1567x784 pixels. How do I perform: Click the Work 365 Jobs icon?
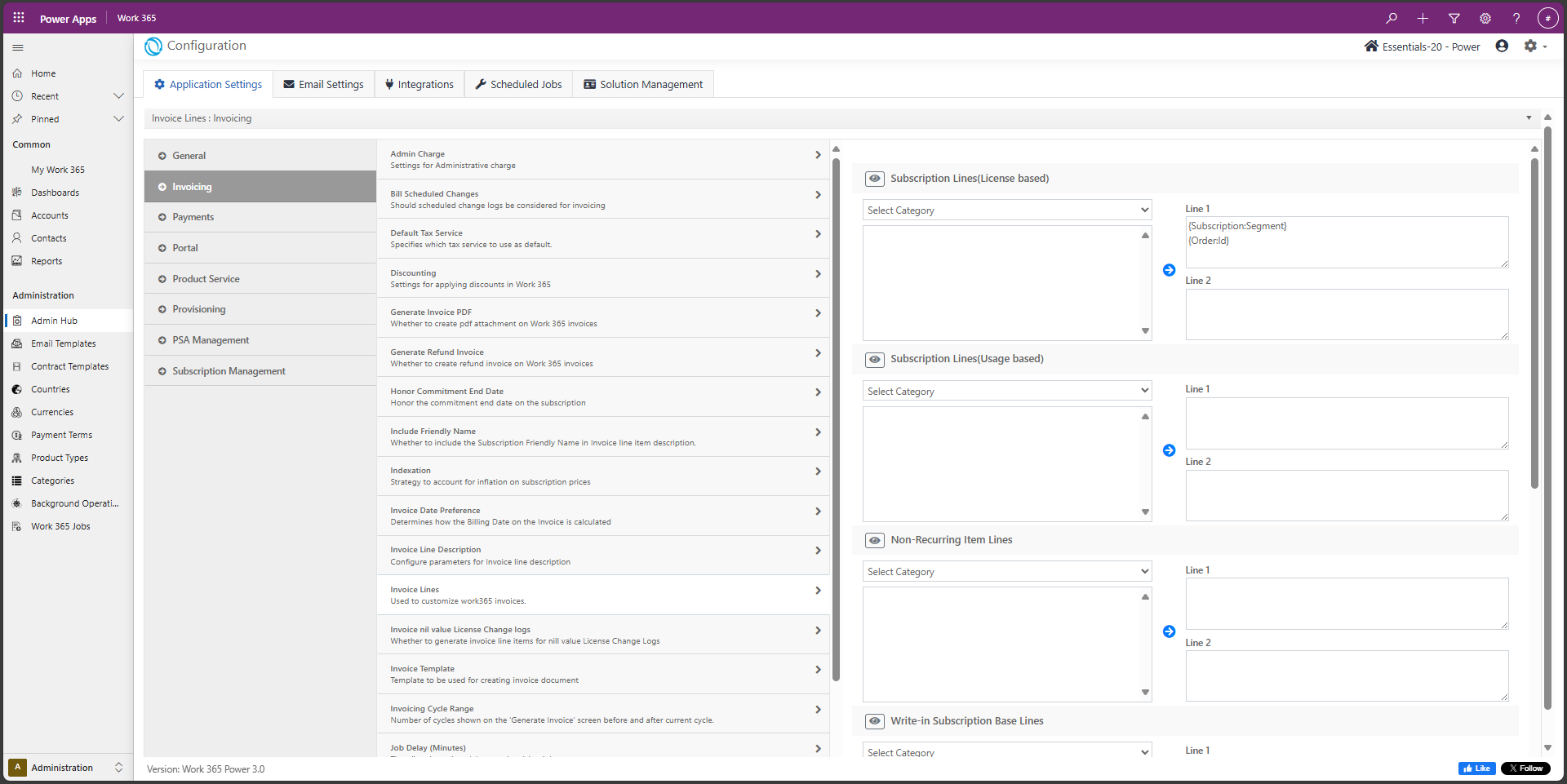coord(17,526)
